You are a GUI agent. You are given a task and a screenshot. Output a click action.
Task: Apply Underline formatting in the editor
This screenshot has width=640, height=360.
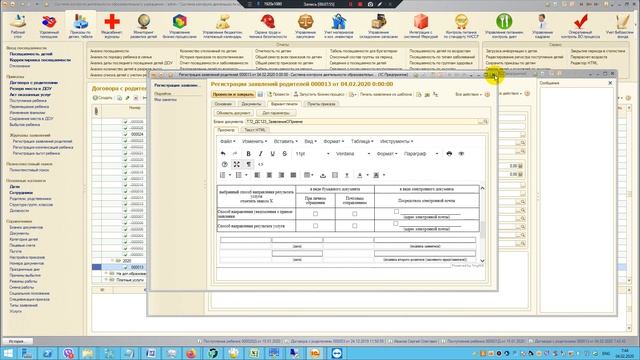click(273, 153)
